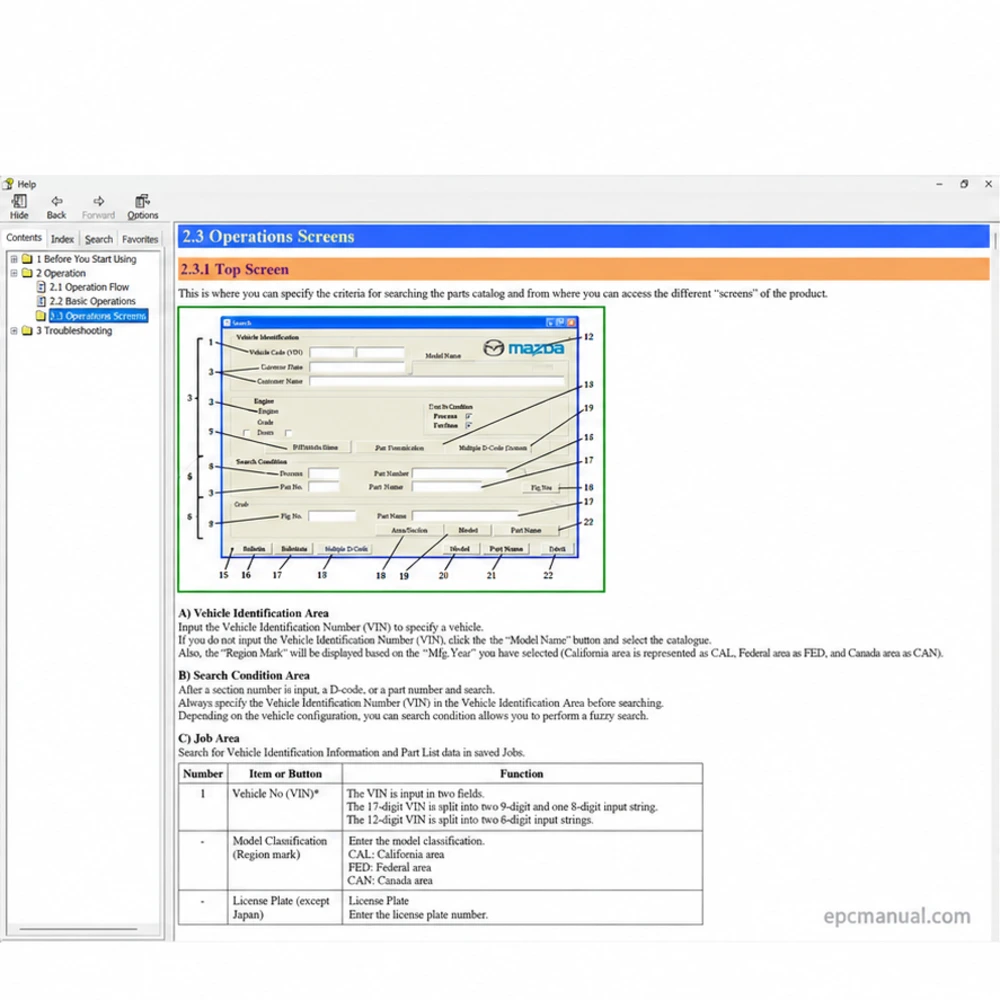Click the '2.3 Operations Screens' heading
Screen dimensions: 1000x1000
268,237
